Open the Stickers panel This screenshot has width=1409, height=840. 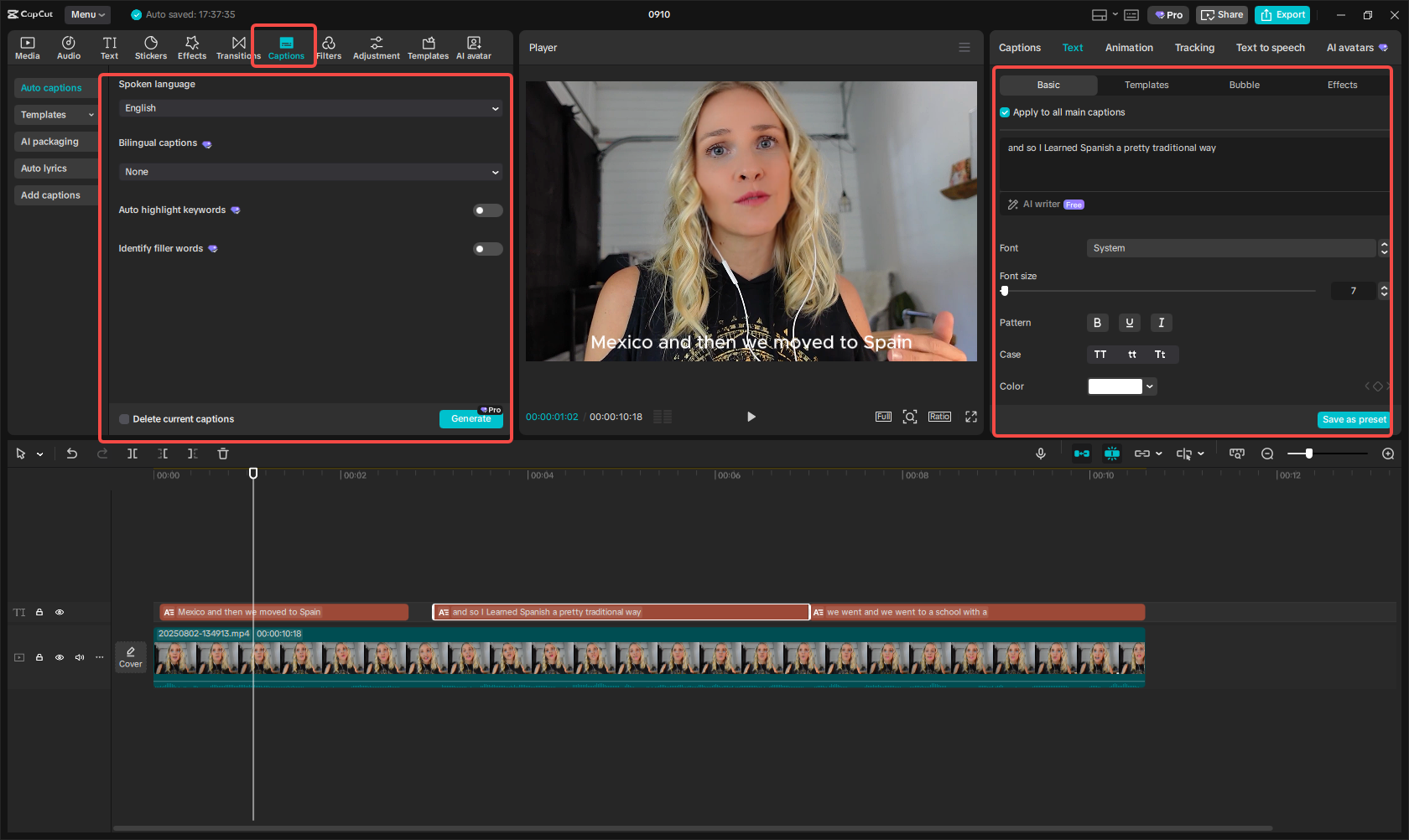pos(151,48)
